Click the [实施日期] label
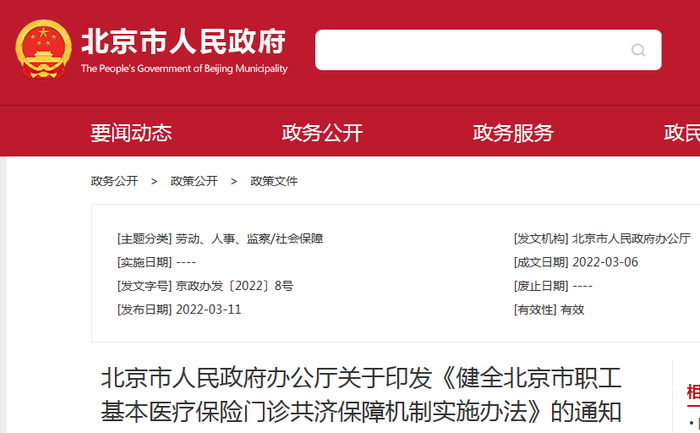 tap(144, 262)
